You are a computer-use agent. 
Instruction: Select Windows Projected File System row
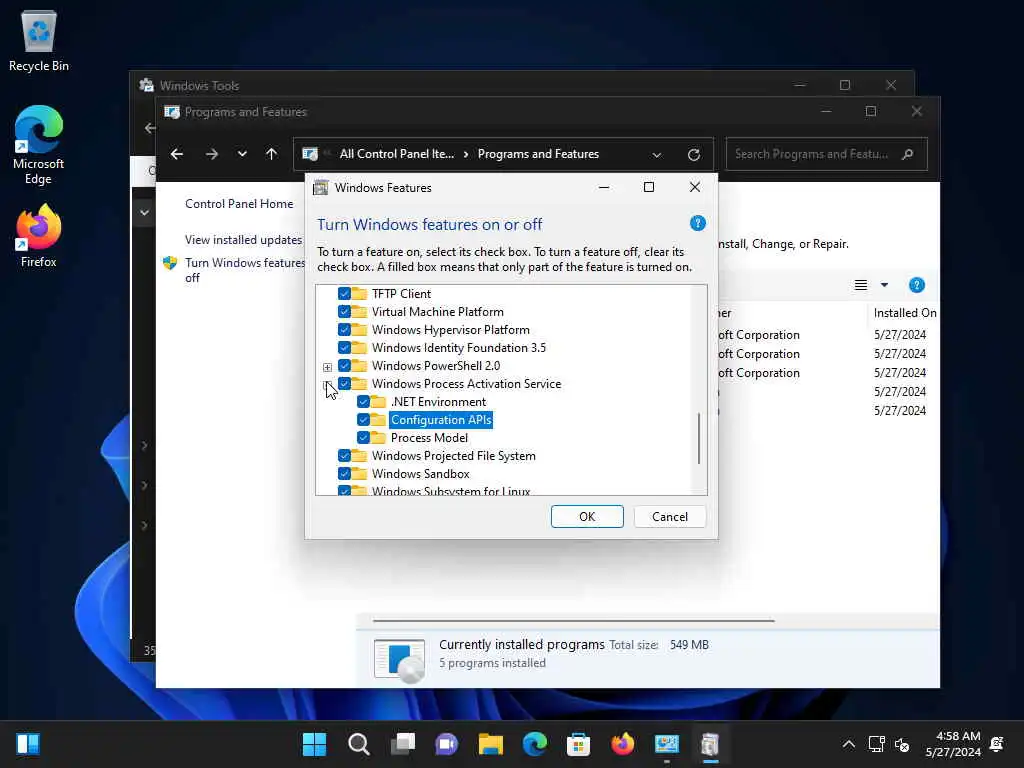tap(453, 456)
